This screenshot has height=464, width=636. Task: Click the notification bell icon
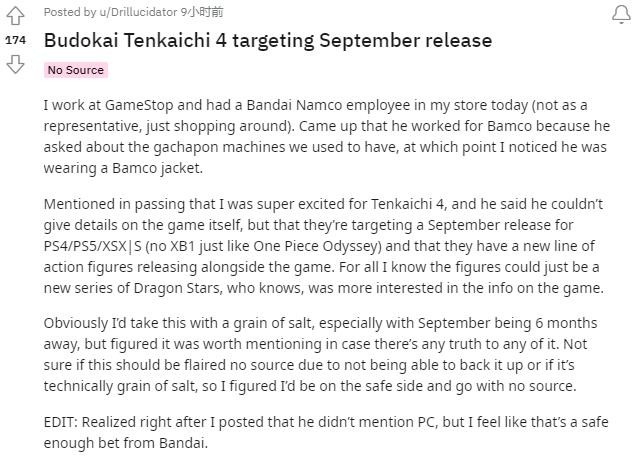620,14
